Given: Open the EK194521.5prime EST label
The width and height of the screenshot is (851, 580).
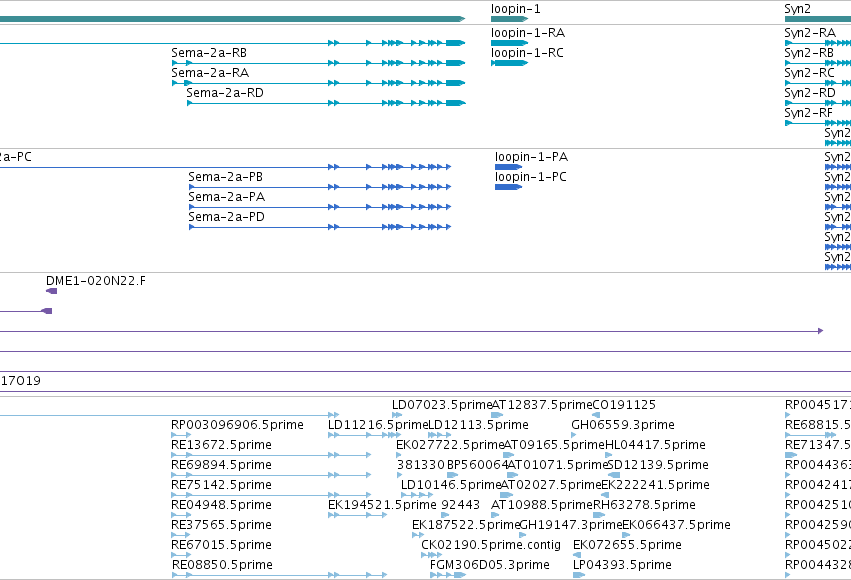Looking at the screenshot, I should click(x=382, y=506).
